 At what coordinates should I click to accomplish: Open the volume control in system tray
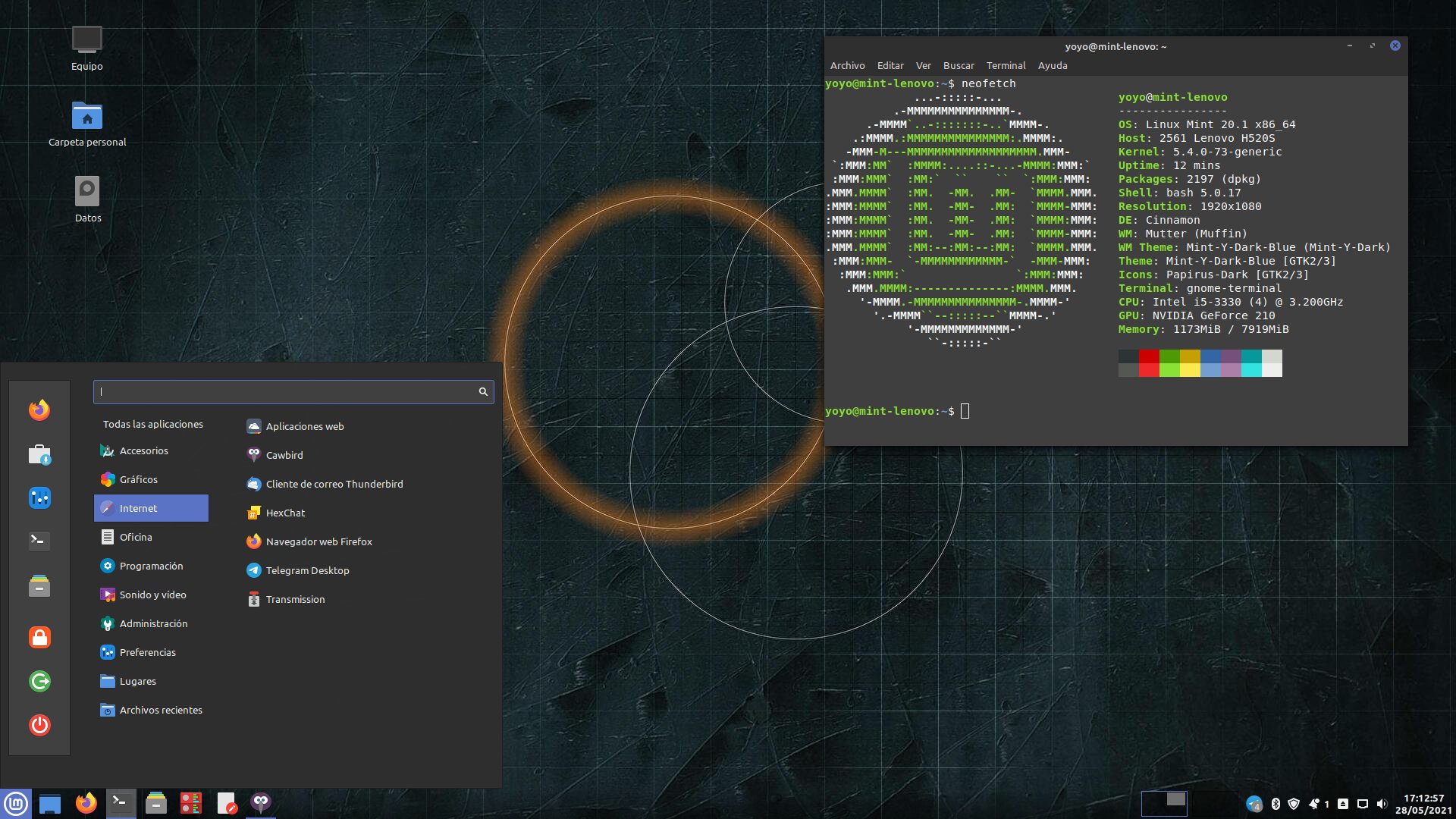pyautogui.click(x=1382, y=804)
